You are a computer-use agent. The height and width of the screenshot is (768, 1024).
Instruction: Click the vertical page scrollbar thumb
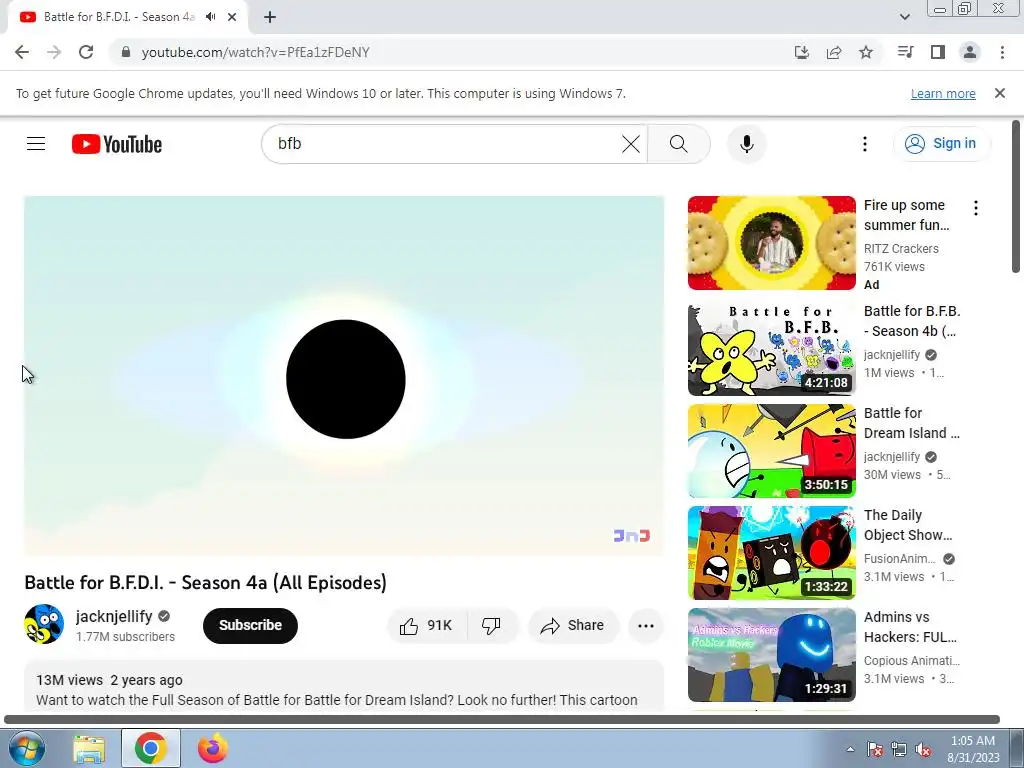pyautogui.click(x=1016, y=197)
